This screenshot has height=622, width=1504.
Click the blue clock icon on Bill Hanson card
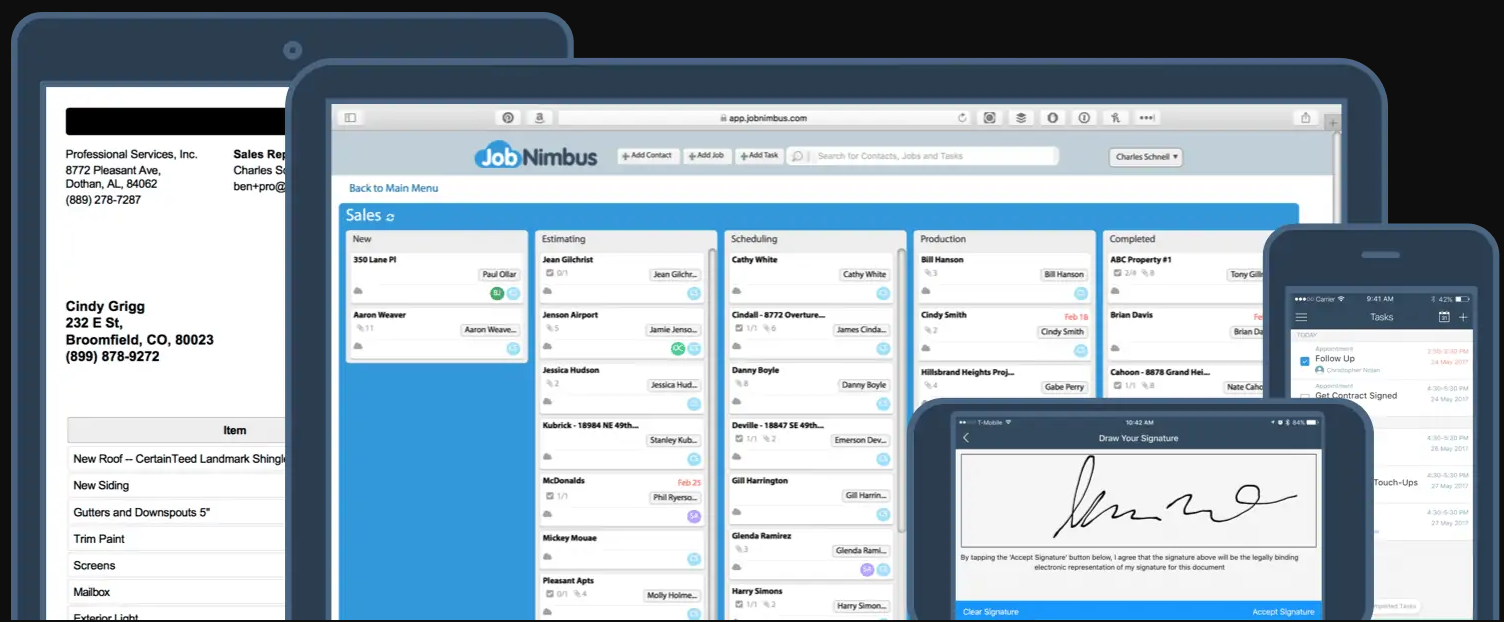[x=1081, y=293]
